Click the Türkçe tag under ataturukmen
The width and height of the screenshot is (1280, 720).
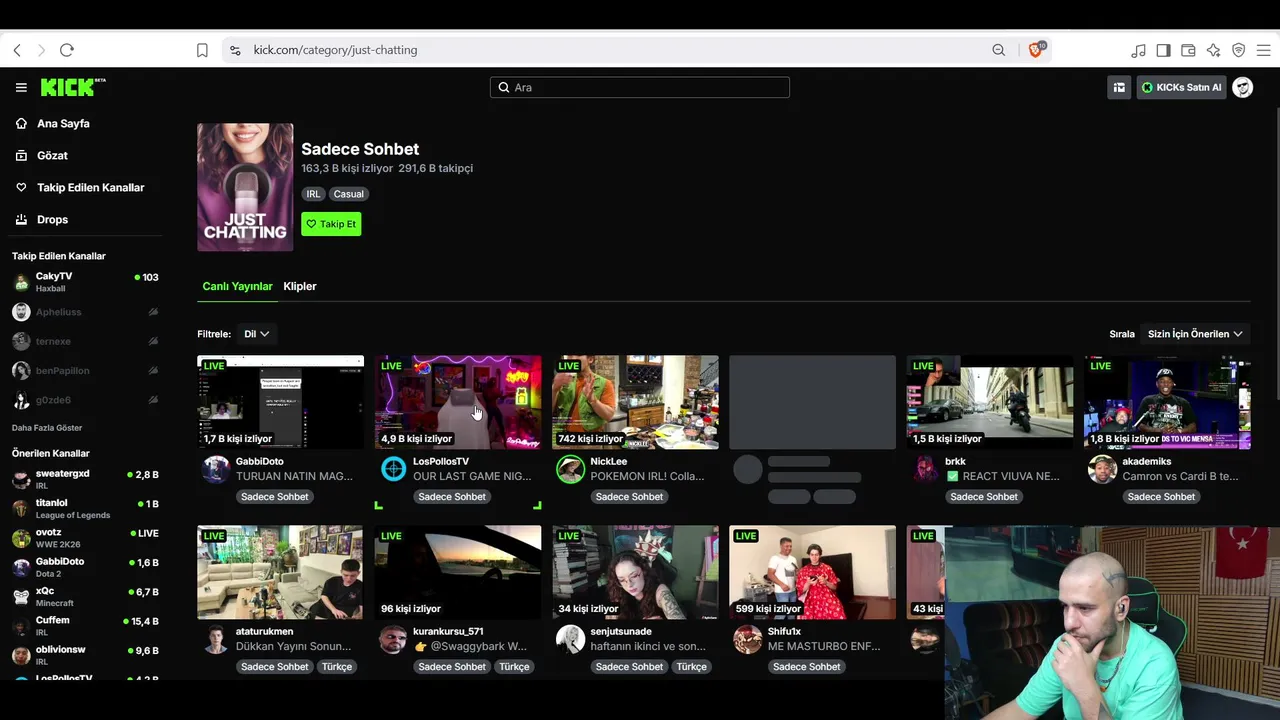[337, 667]
